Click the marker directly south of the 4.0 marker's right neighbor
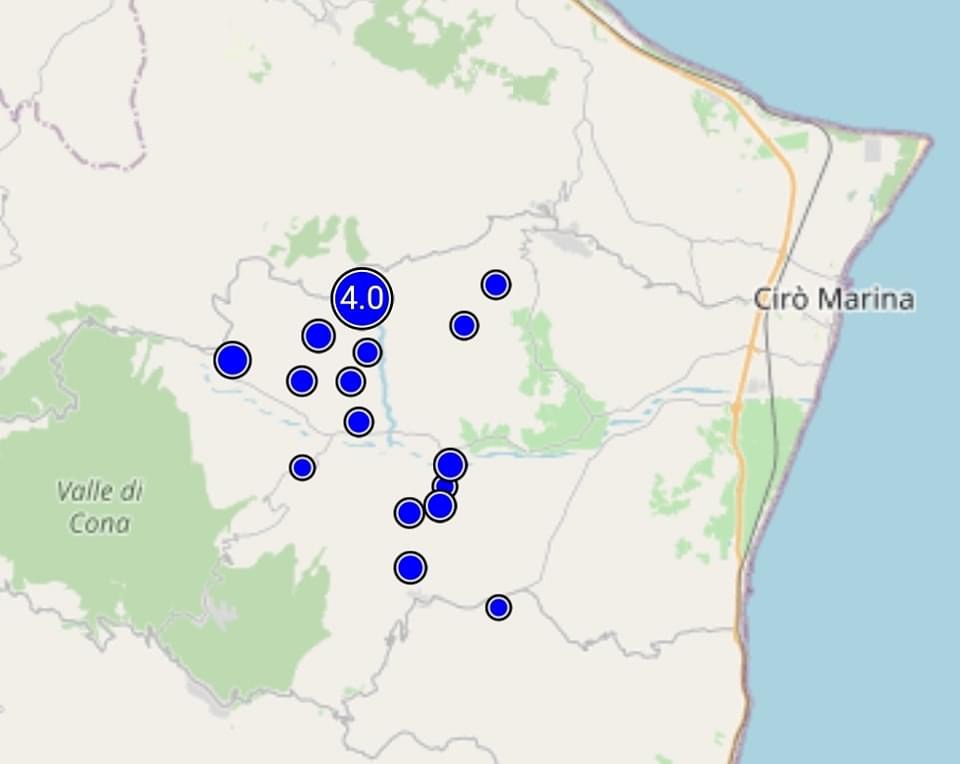Viewport: 960px width, 764px height. [350, 381]
